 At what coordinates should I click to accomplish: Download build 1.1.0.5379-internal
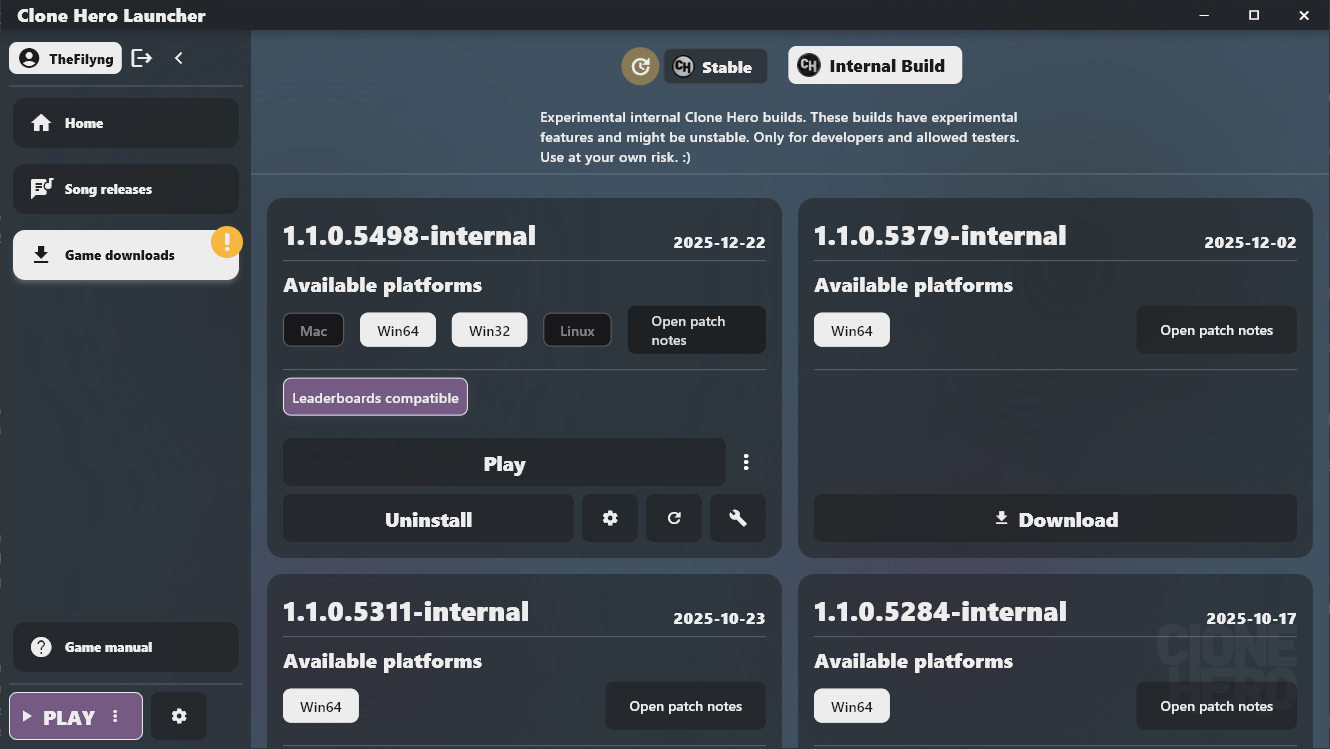[x=1055, y=519]
